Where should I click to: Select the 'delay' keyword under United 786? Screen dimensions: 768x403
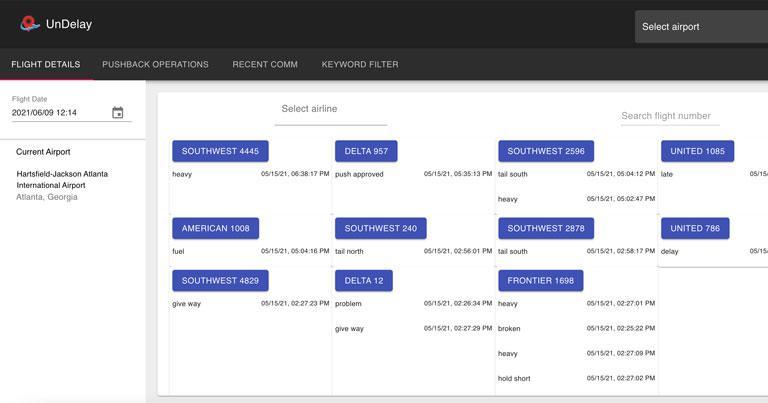pos(670,252)
